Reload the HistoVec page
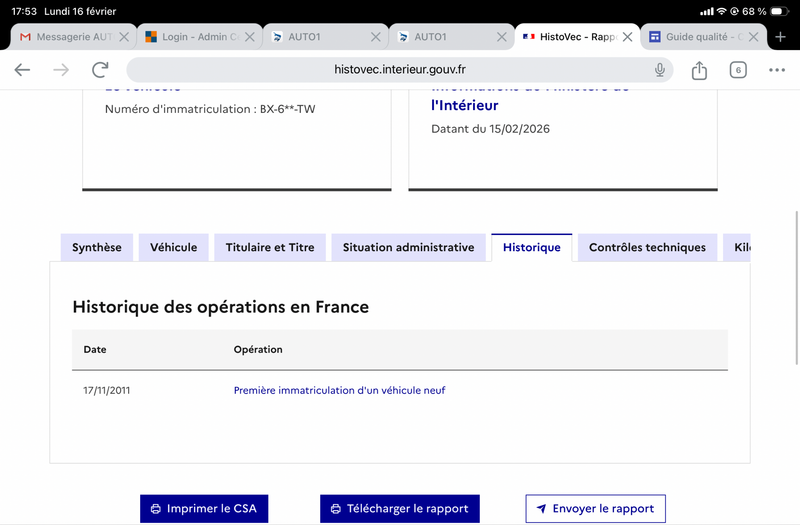The height and width of the screenshot is (525, 800). click(x=100, y=69)
